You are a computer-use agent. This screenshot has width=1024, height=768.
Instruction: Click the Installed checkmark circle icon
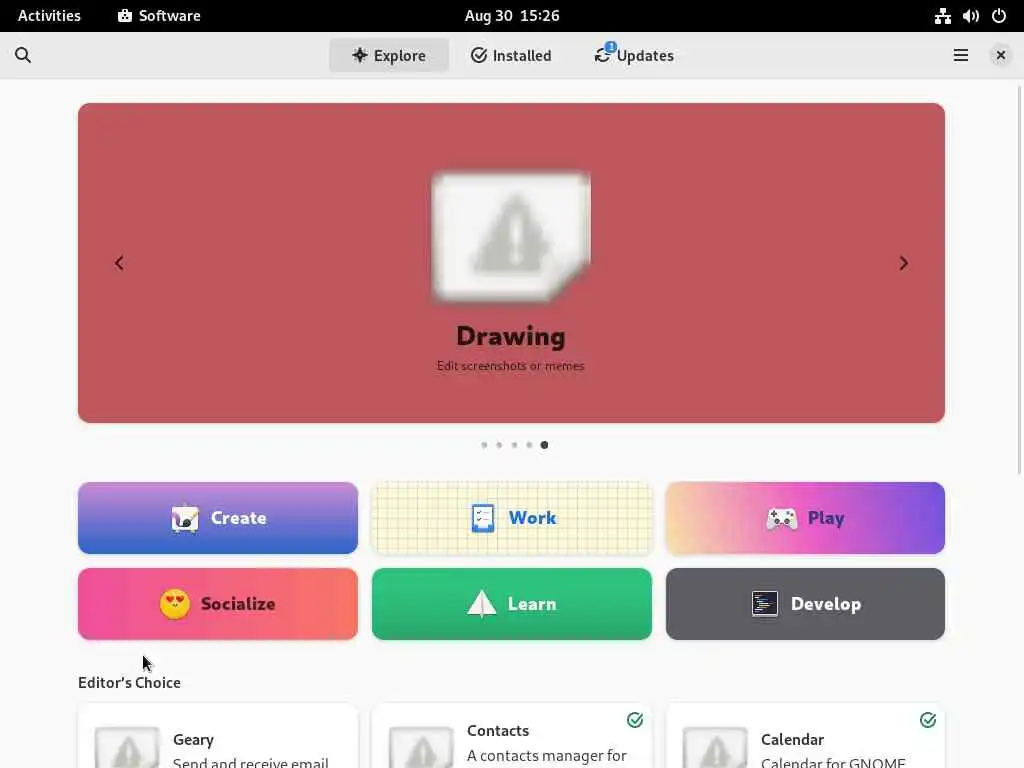479,56
